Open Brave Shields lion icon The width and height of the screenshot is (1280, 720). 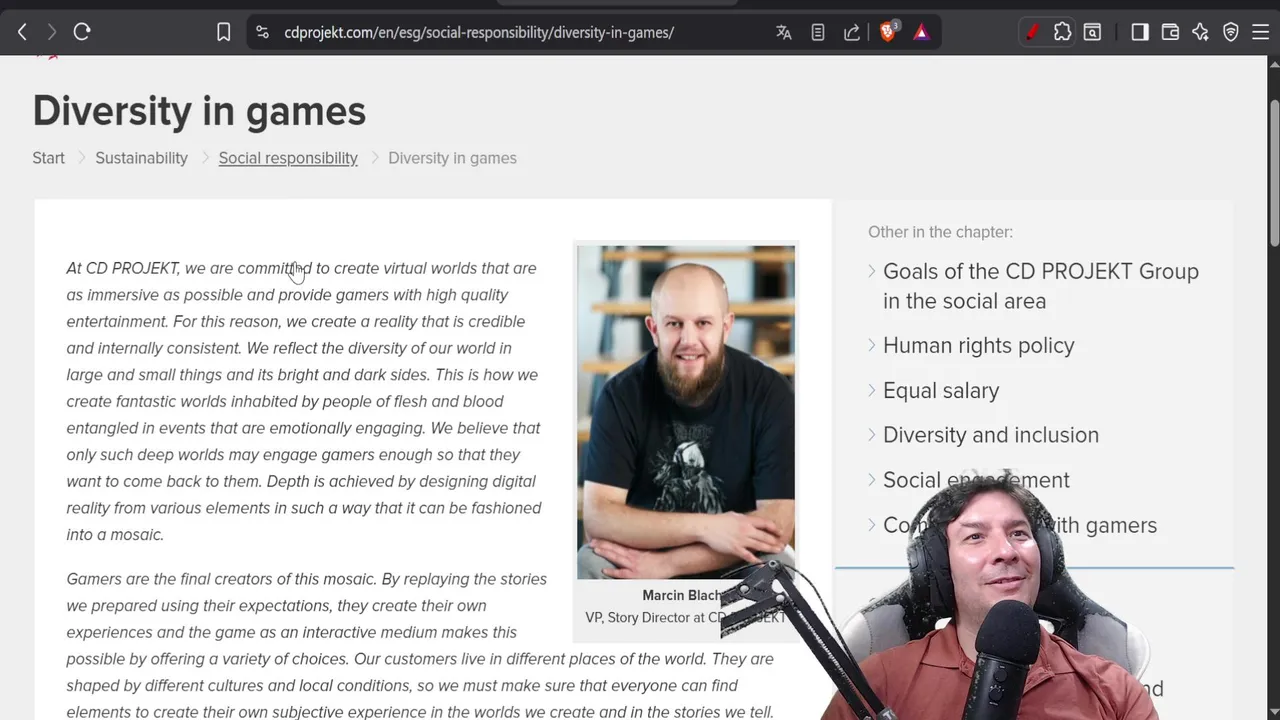pos(888,32)
